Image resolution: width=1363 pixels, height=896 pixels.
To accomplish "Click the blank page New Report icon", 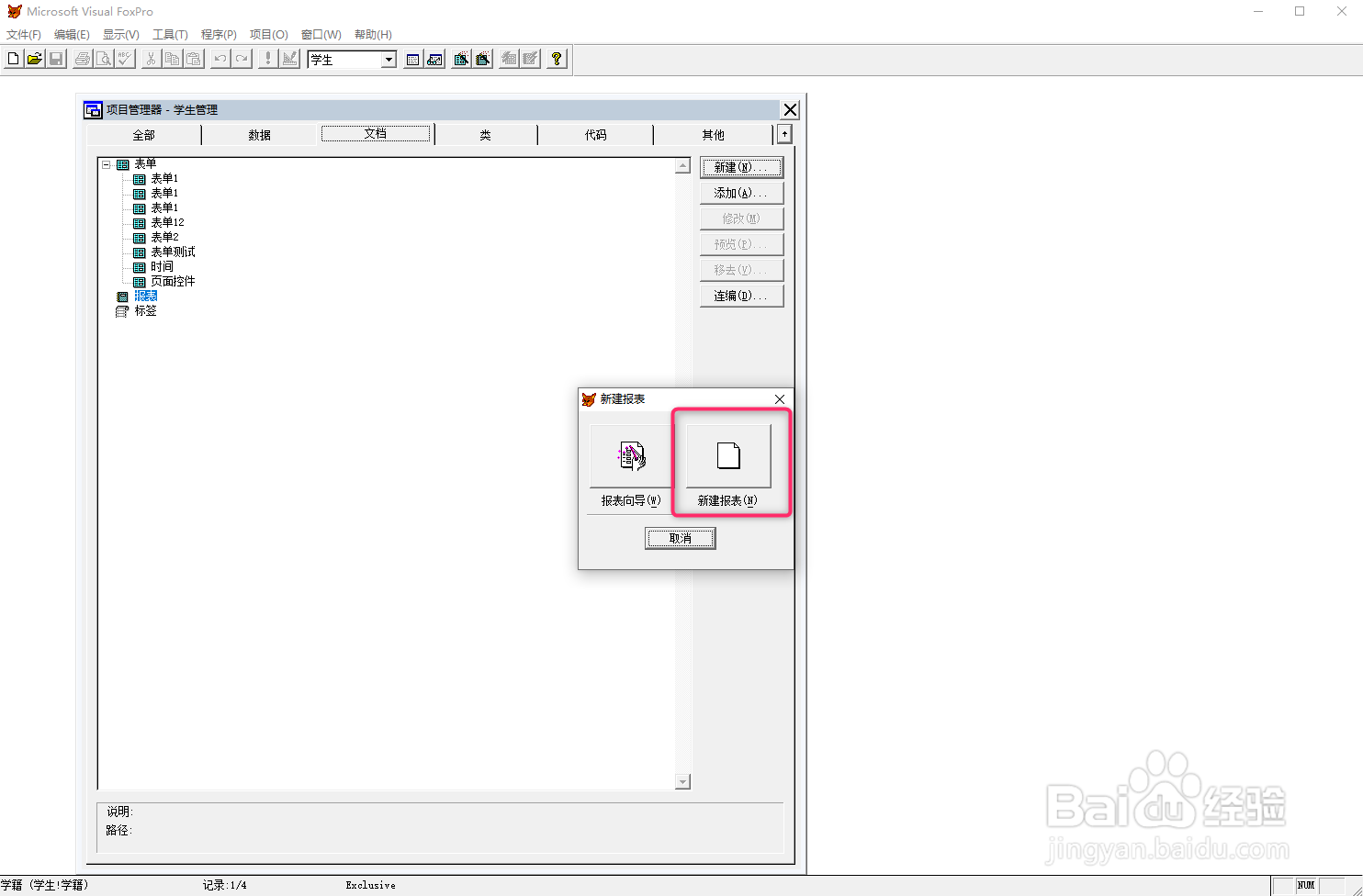I will pyautogui.click(x=728, y=455).
